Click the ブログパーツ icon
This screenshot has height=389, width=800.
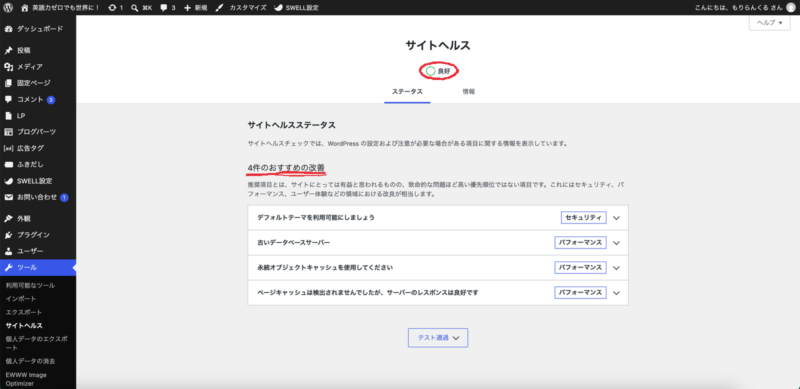click(x=8, y=132)
